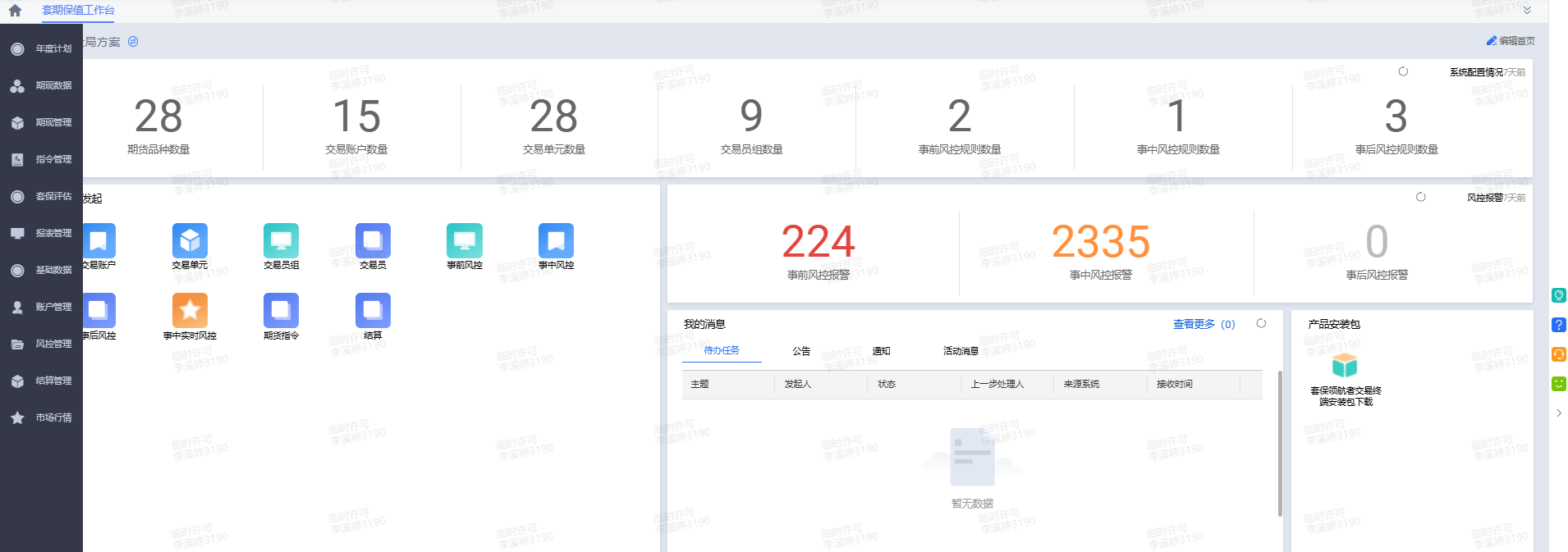Switch layout scheme via swap icon
The width and height of the screenshot is (1568, 552).
pos(133,42)
